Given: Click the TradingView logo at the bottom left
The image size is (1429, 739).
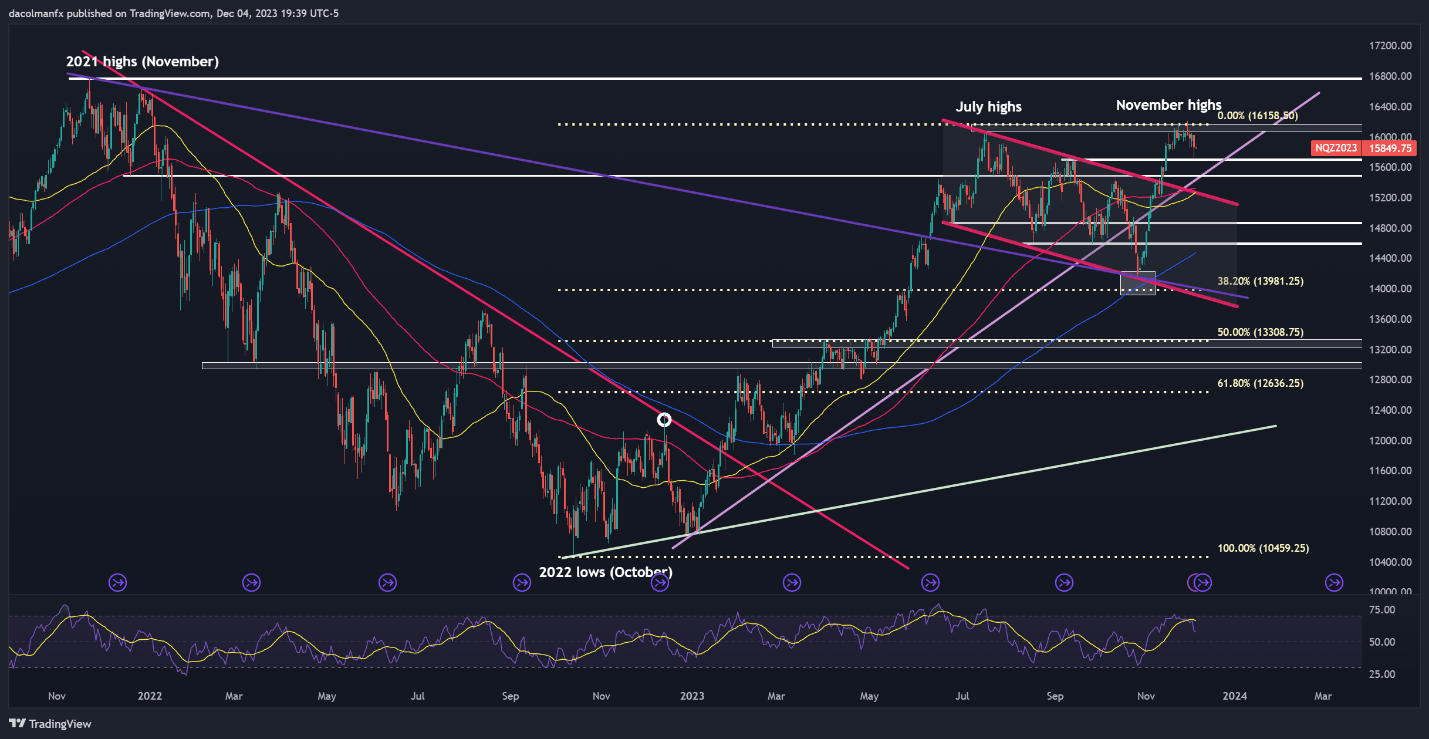Looking at the screenshot, I should 48,722.
